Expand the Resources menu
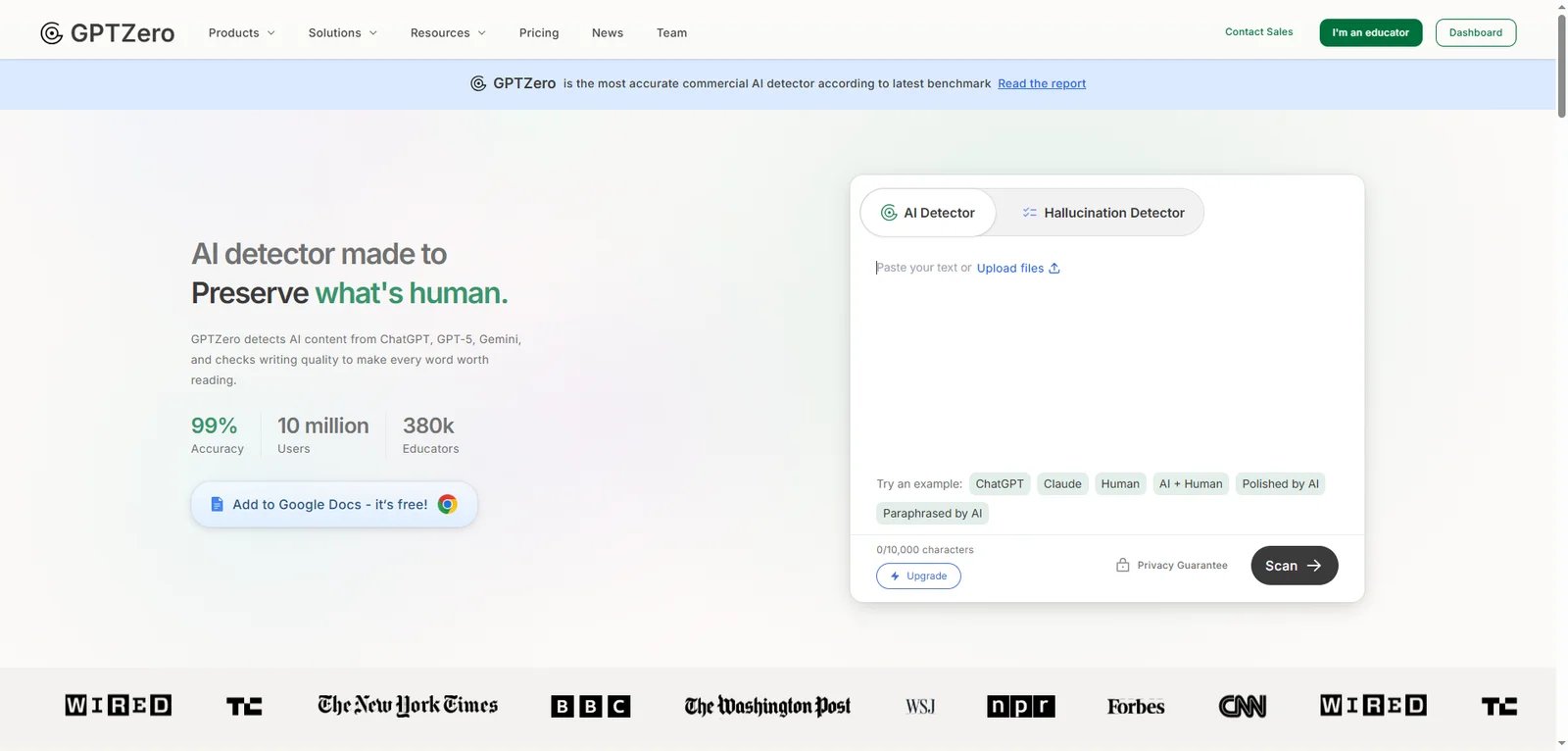1568x751 pixels. coord(447,33)
